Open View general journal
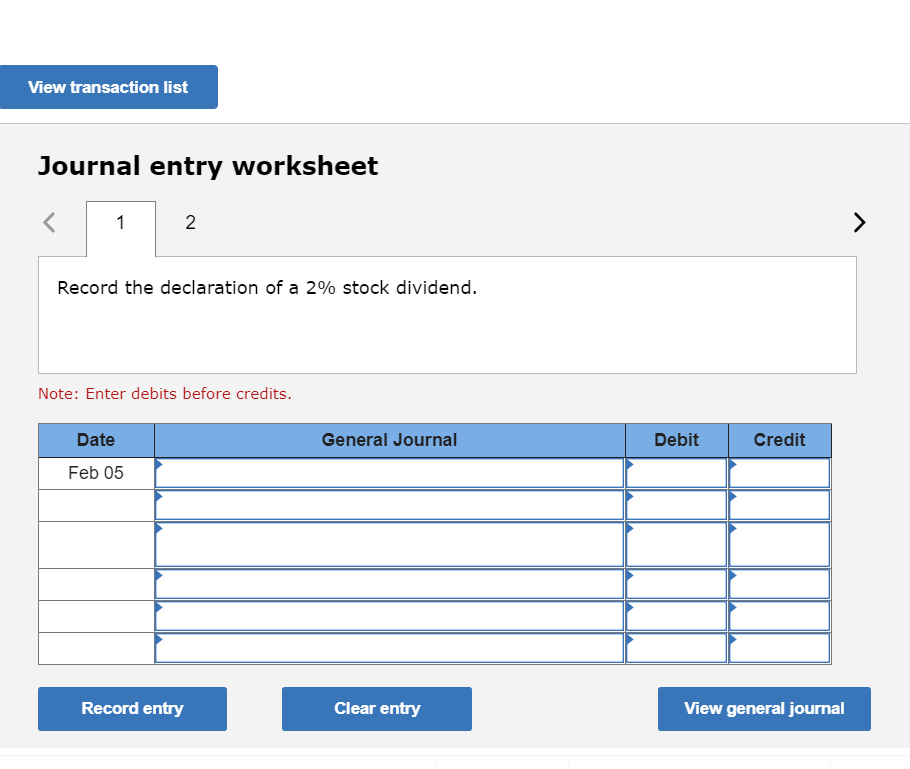 point(764,709)
